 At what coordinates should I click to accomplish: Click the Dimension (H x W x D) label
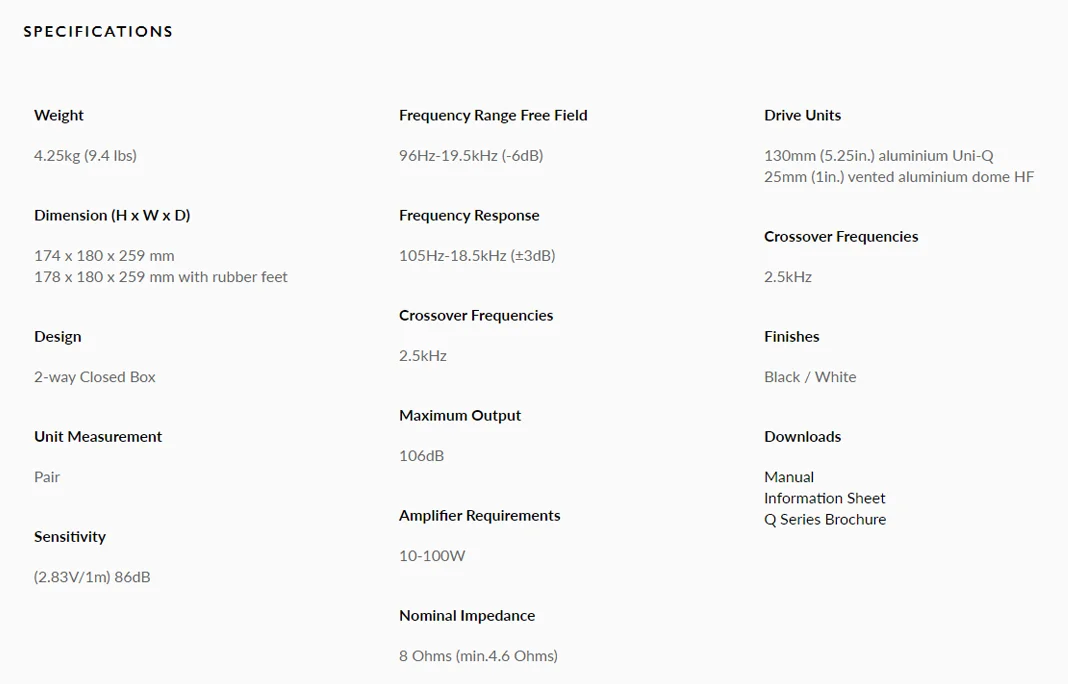pos(112,215)
